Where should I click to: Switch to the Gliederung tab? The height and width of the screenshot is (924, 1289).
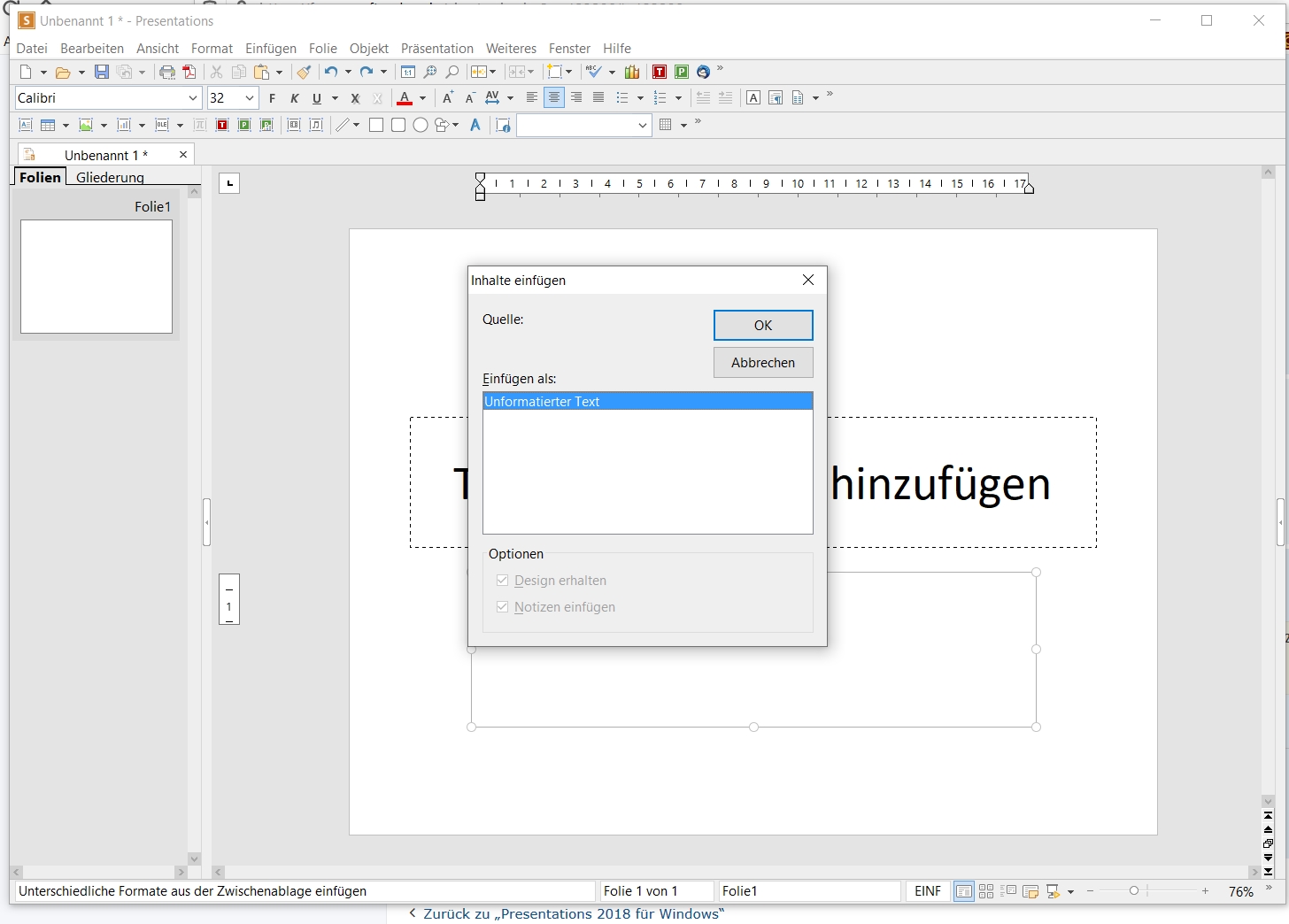pyautogui.click(x=110, y=177)
